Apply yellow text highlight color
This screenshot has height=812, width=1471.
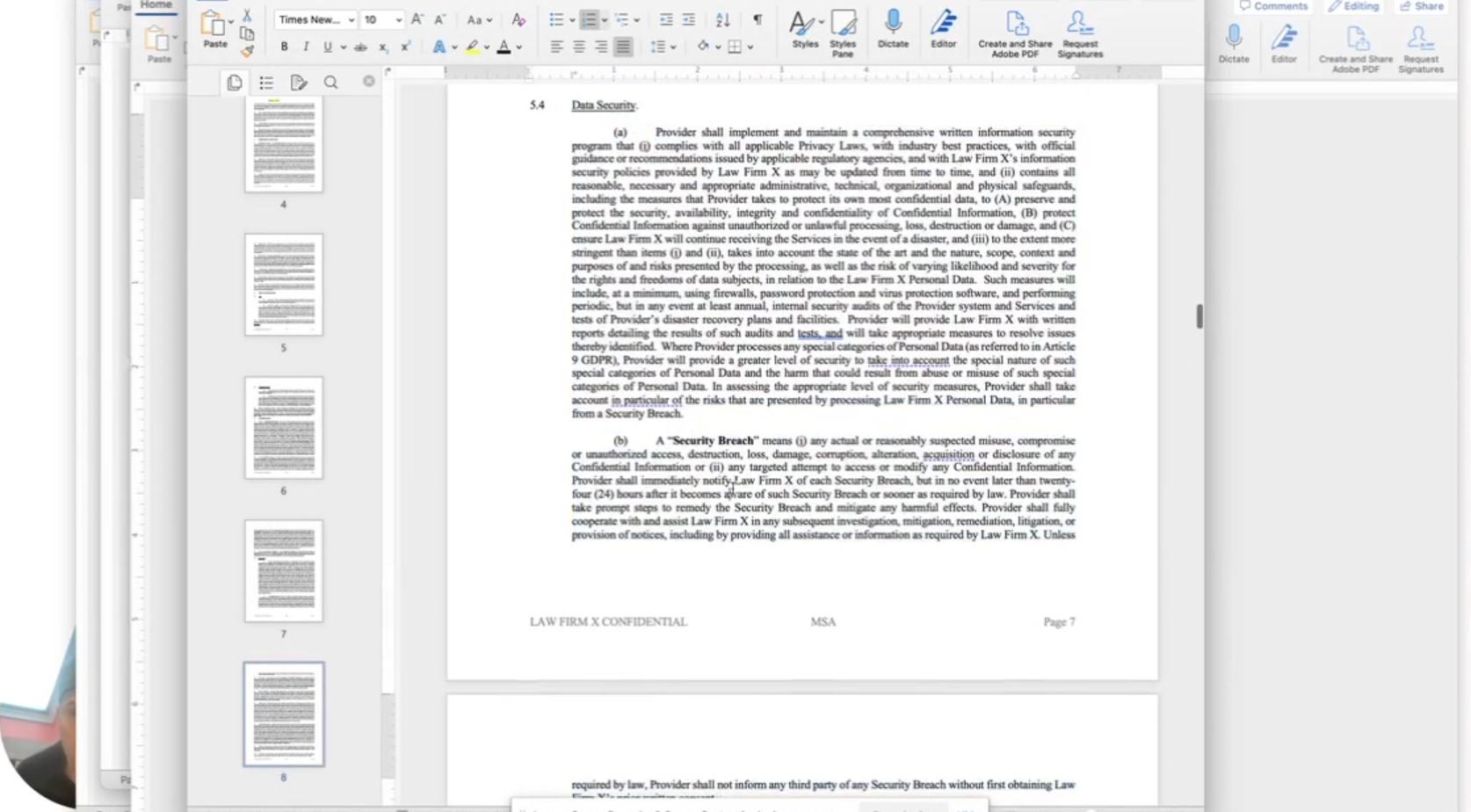pyautogui.click(x=472, y=47)
